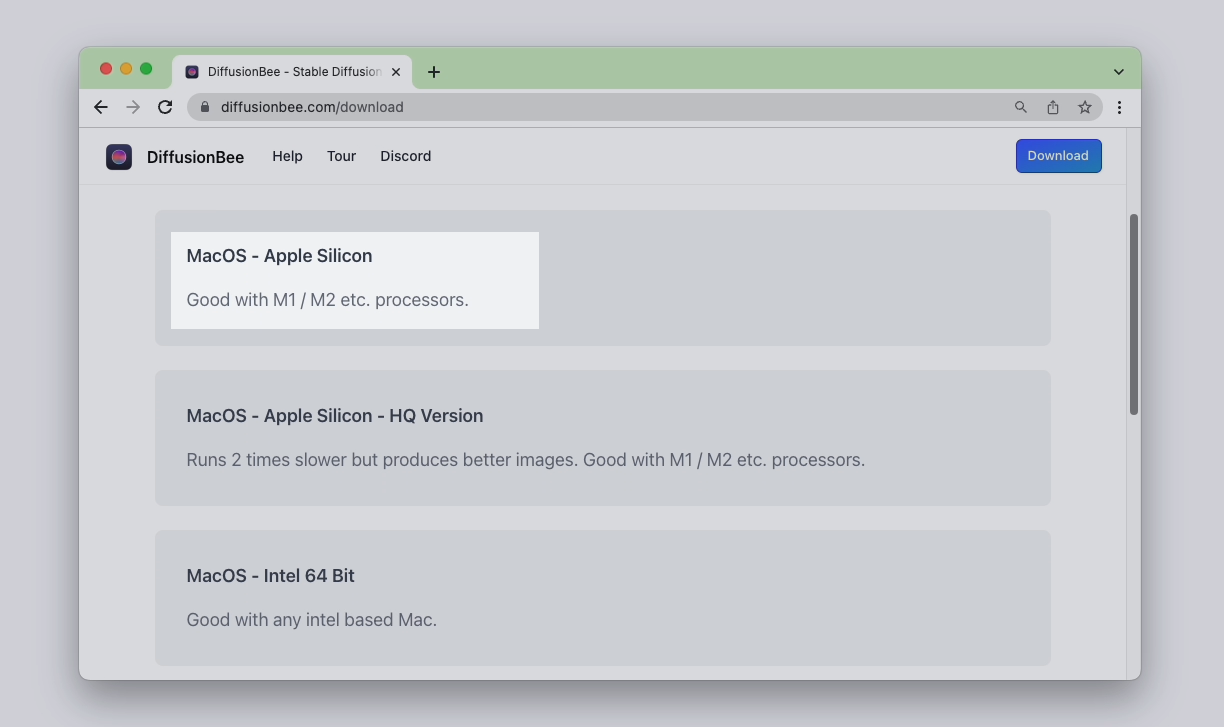
Task: Click the magnifier icon in address bar
Action: point(1021,107)
